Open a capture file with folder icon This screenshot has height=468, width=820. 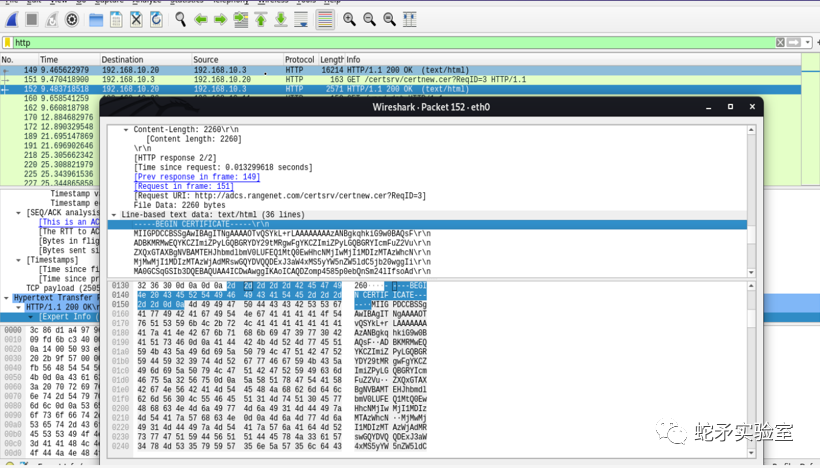(x=96, y=20)
